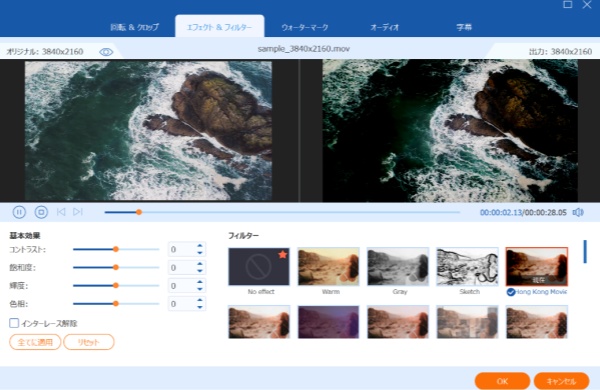Viewport: 600px width, 390px height.
Task: Increase コントラスト value with up arrow
Action: (x=200, y=246)
